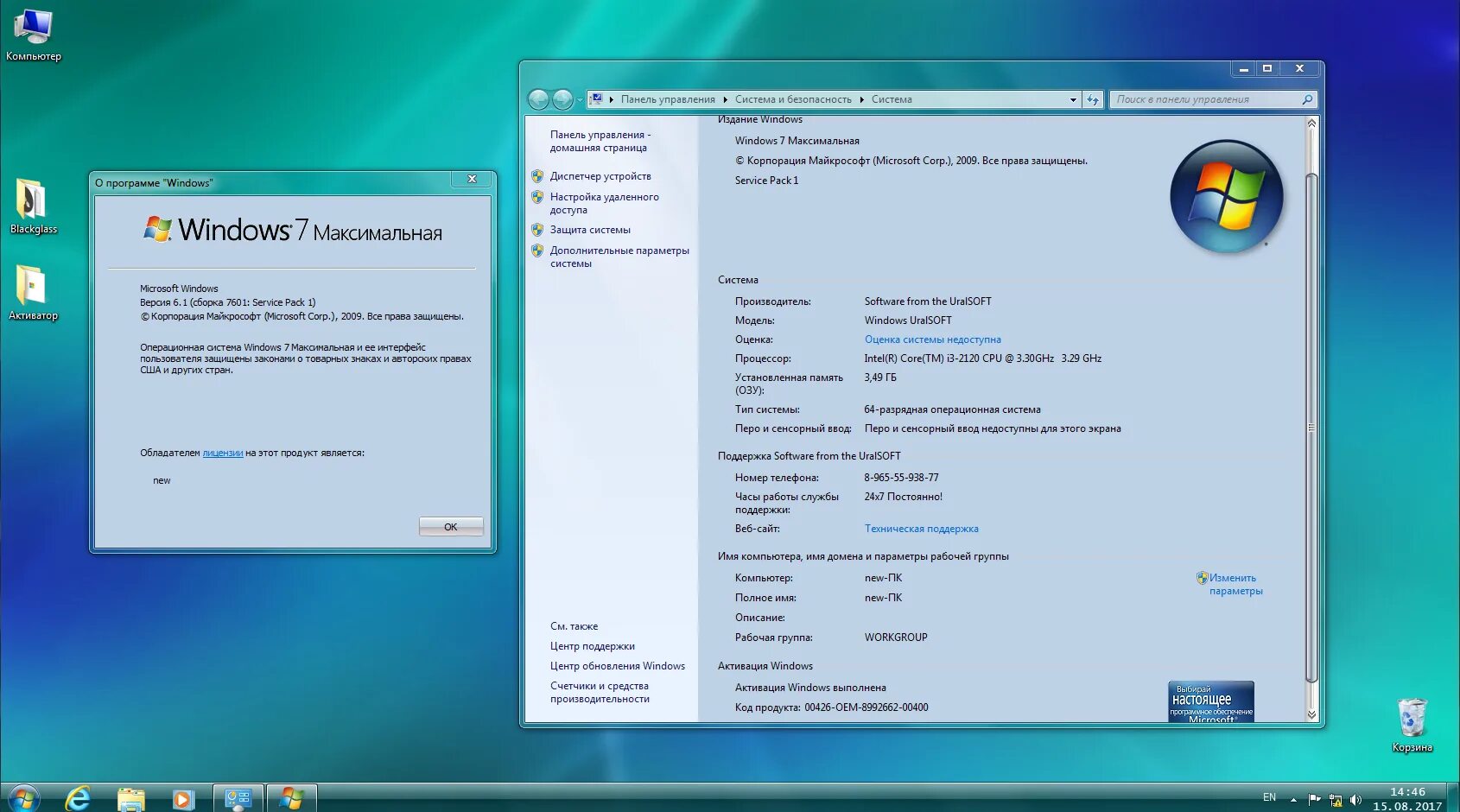Image resolution: width=1460 pixels, height=812 pixels.
Task: Open recent pages dropdown next to Forward
Action: tap(580, 100)
